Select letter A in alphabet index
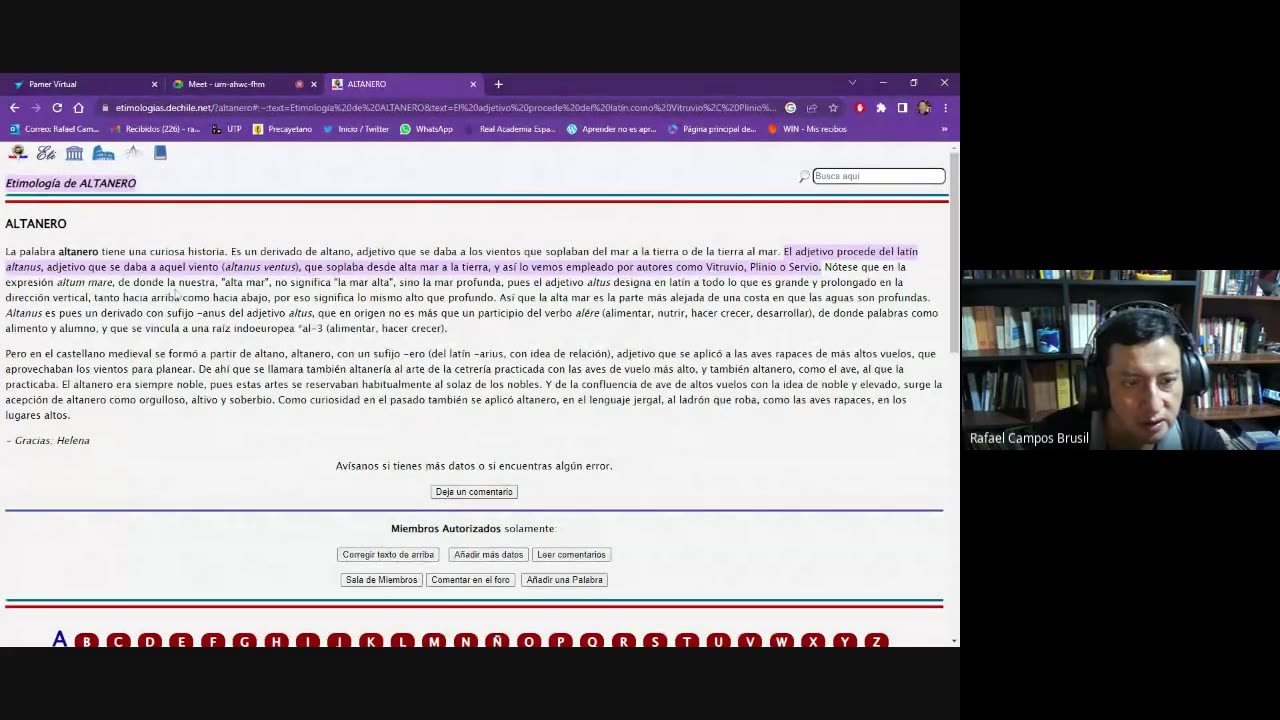The width and height of the screenshot is (1280, 720). [60, 640]
